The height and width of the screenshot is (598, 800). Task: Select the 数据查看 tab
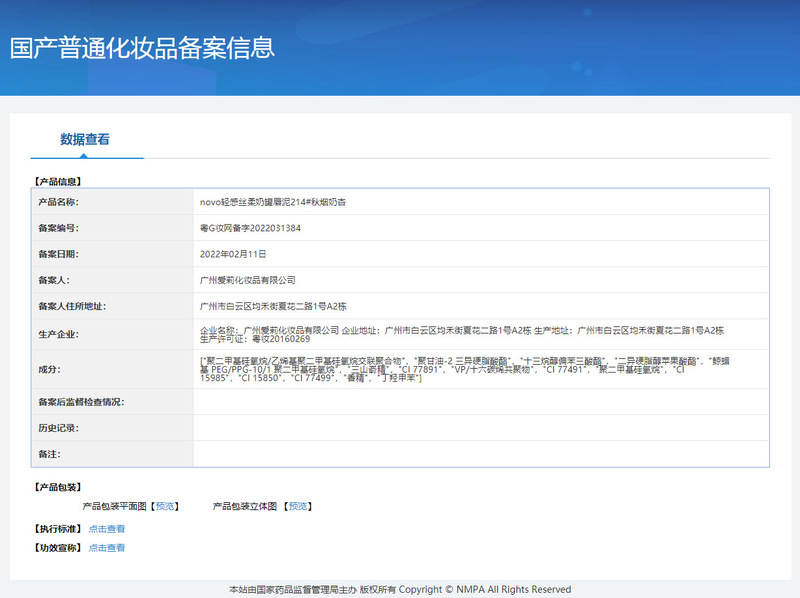point(85,139)
